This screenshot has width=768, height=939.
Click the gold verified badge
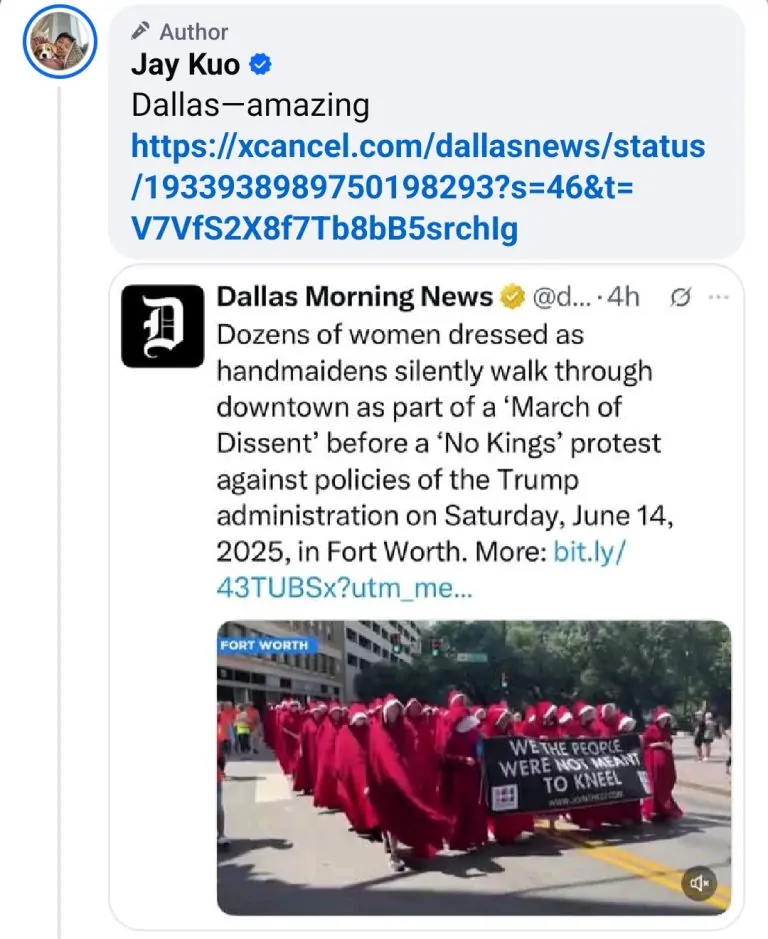tap(512, 297)
